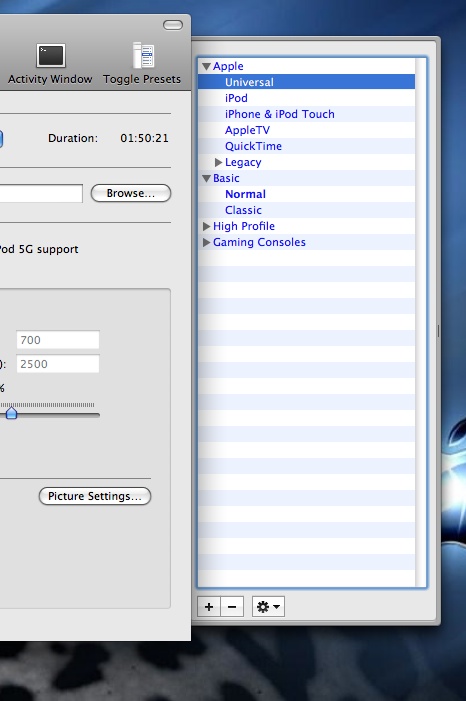
Task: Collapse the Basic preset group
Action: point(206,178)
